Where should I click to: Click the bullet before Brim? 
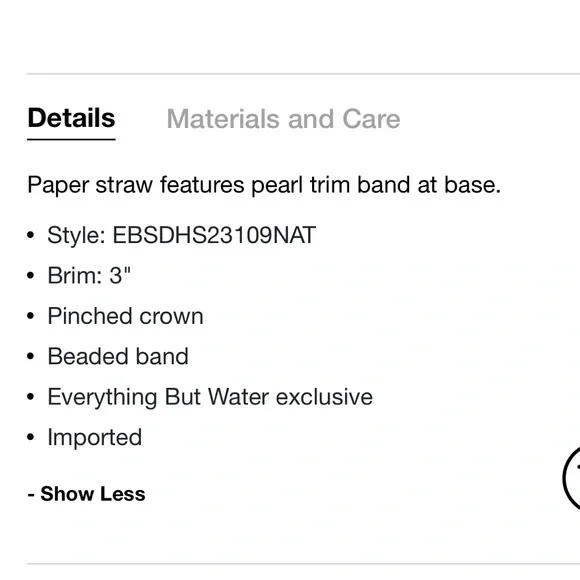(31, 276)
